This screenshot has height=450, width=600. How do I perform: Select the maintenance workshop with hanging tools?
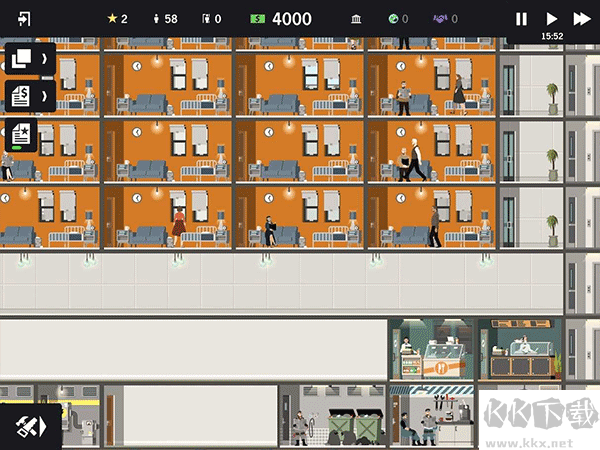point(432,416)
